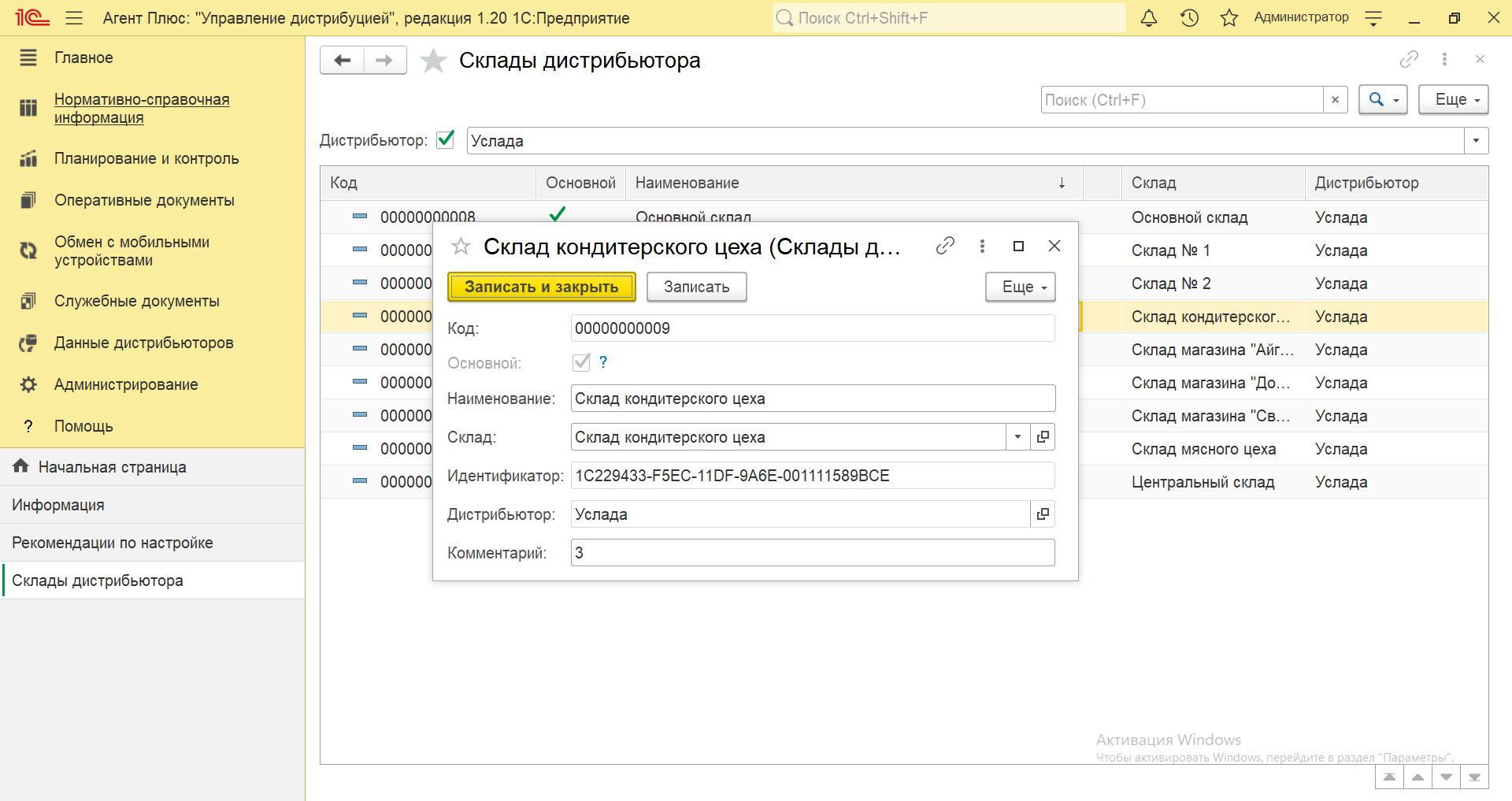Go down one row arrow icon

1446,777
